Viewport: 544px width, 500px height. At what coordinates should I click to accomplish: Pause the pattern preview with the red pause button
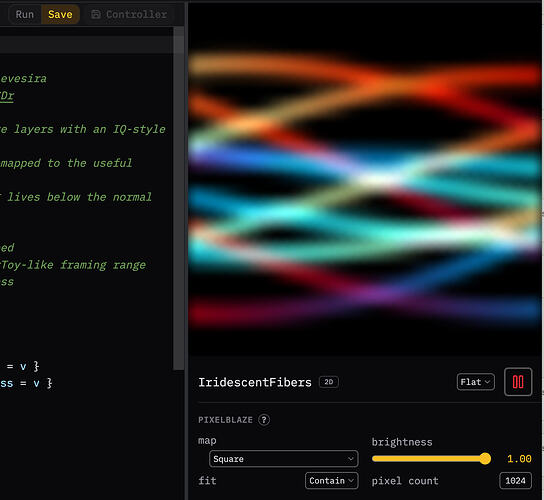(x=518, y=382)
